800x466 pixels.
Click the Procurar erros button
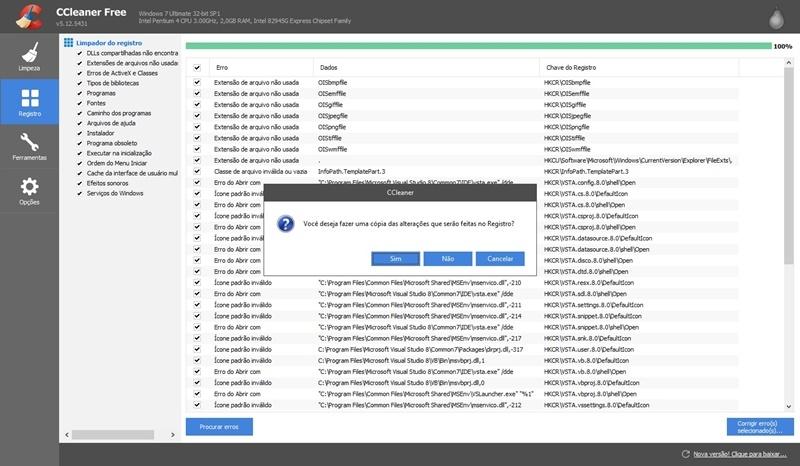click(x=219, y=427)
